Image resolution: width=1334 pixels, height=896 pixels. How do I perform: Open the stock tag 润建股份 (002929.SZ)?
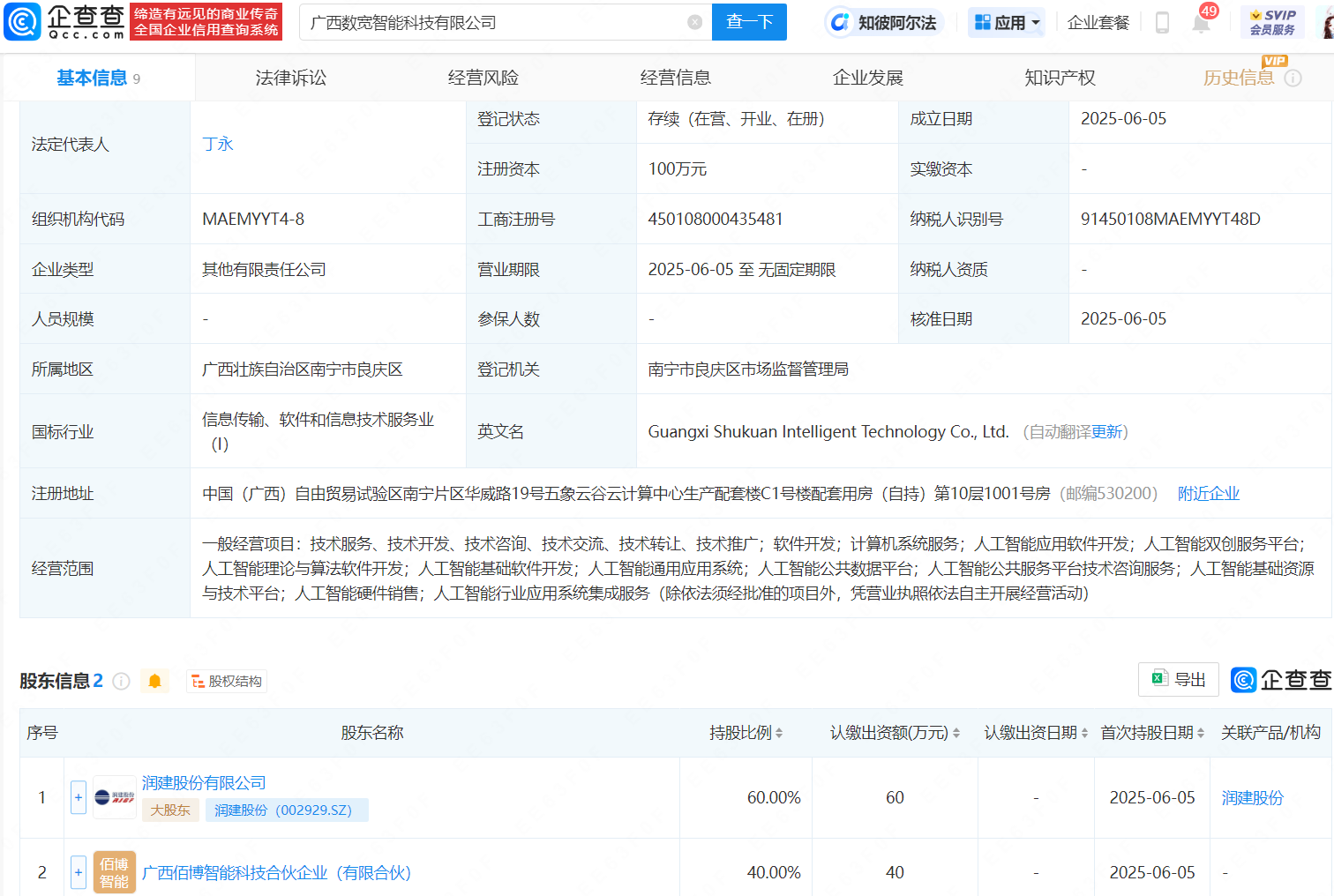pyautogui.click(x=287, y=810)
